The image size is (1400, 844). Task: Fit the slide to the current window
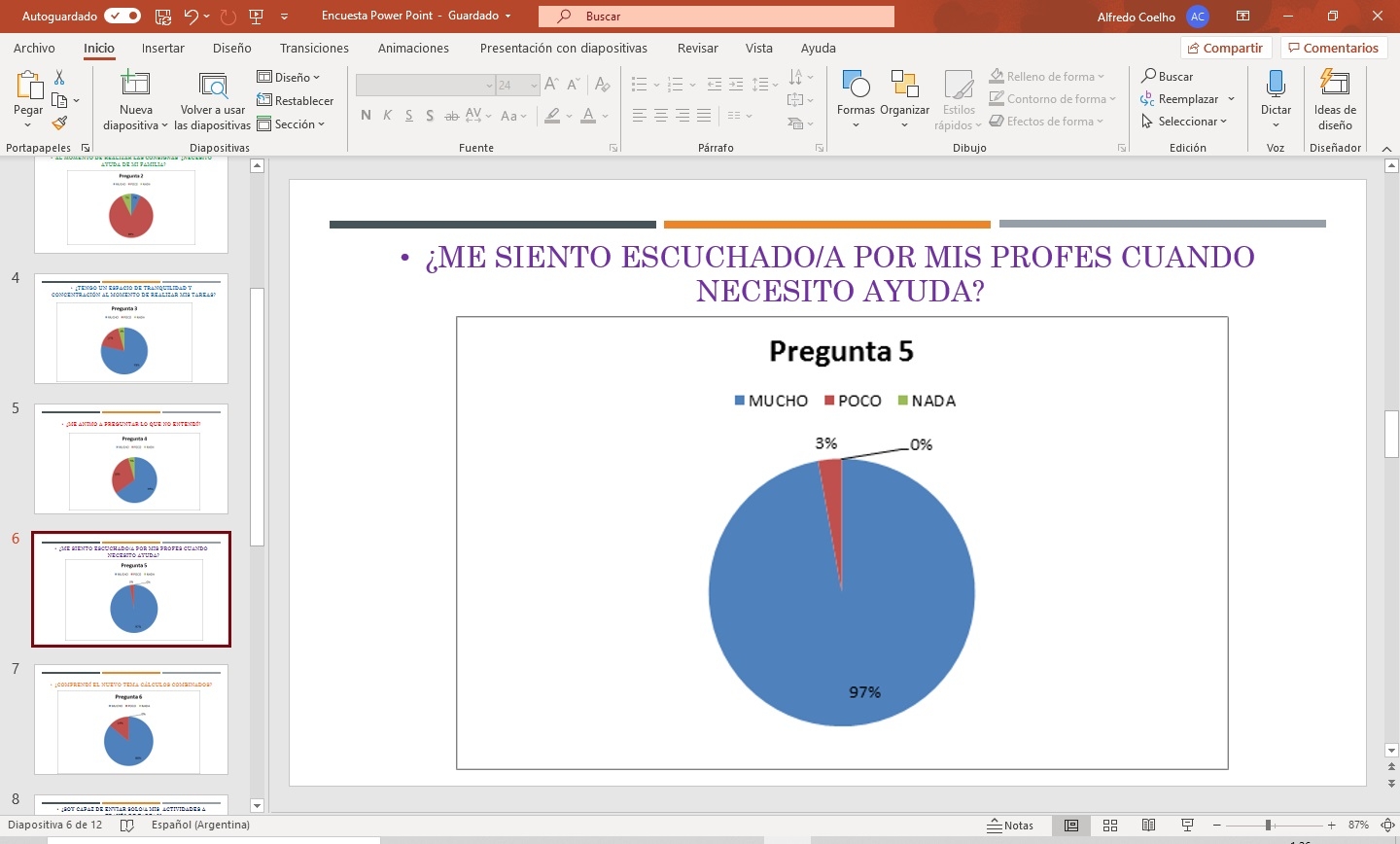[1387, 826]
